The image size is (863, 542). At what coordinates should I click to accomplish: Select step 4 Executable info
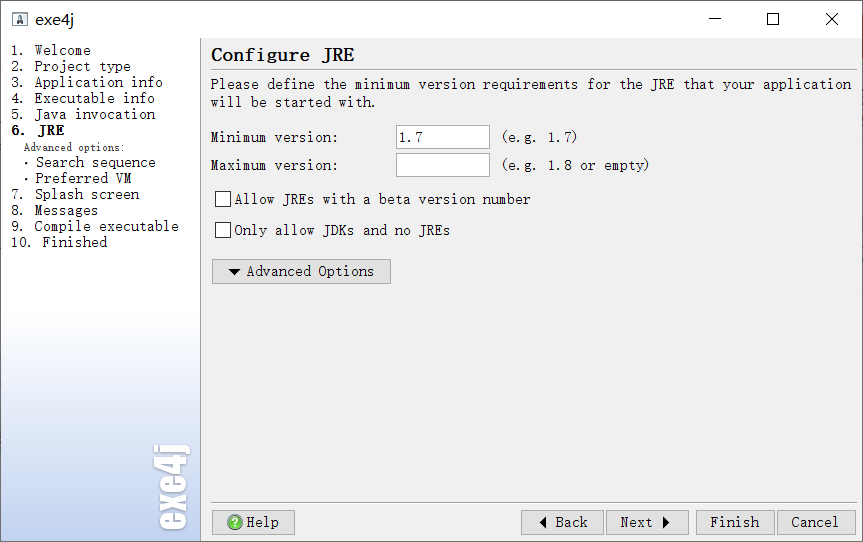click(83, 98)
